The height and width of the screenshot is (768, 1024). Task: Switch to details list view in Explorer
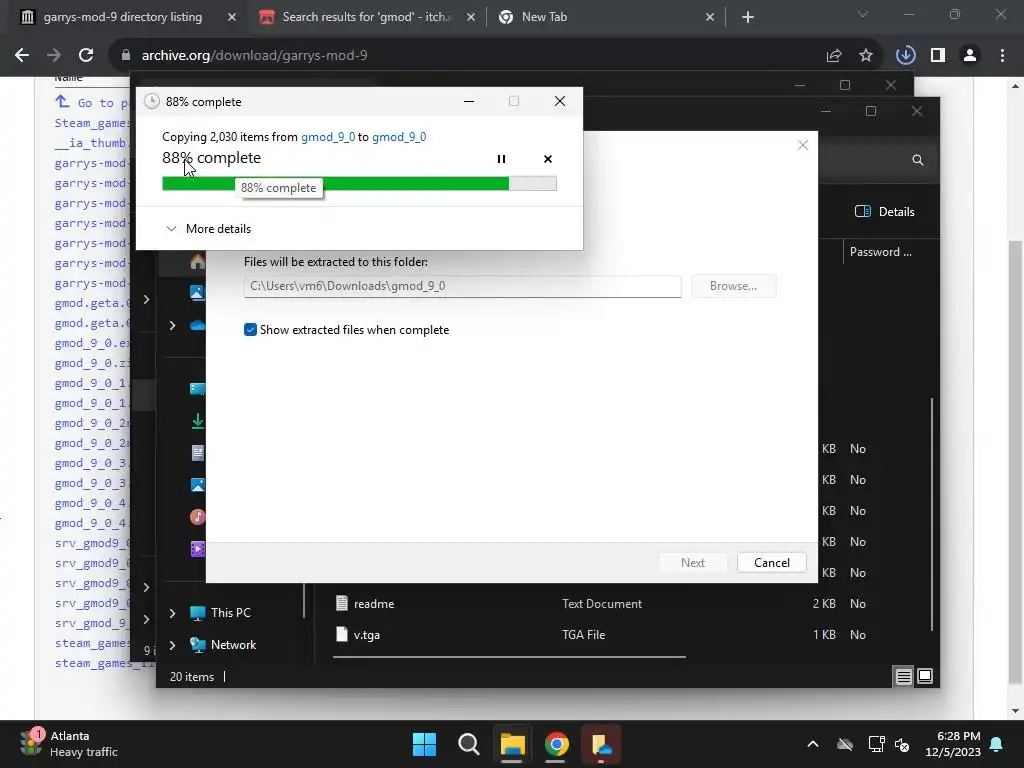coord(903,677)
